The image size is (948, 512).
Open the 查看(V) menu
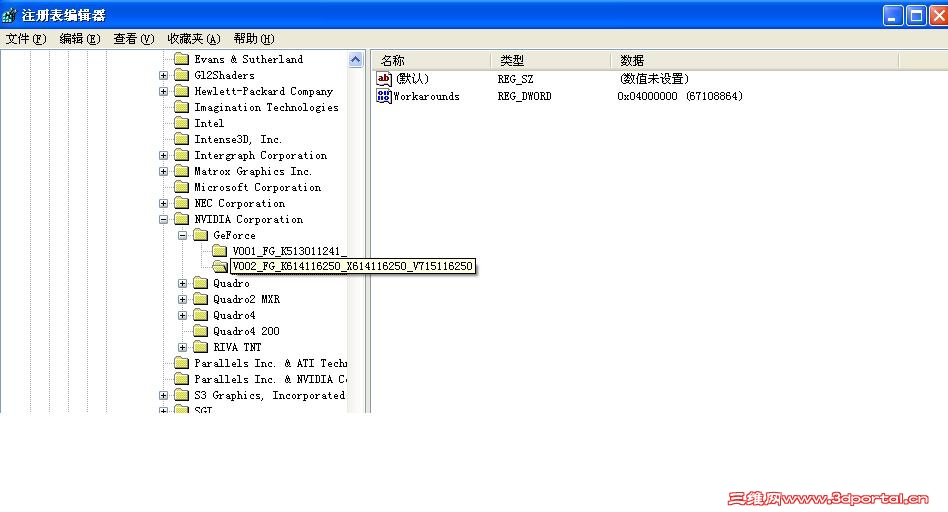point(134,39)
